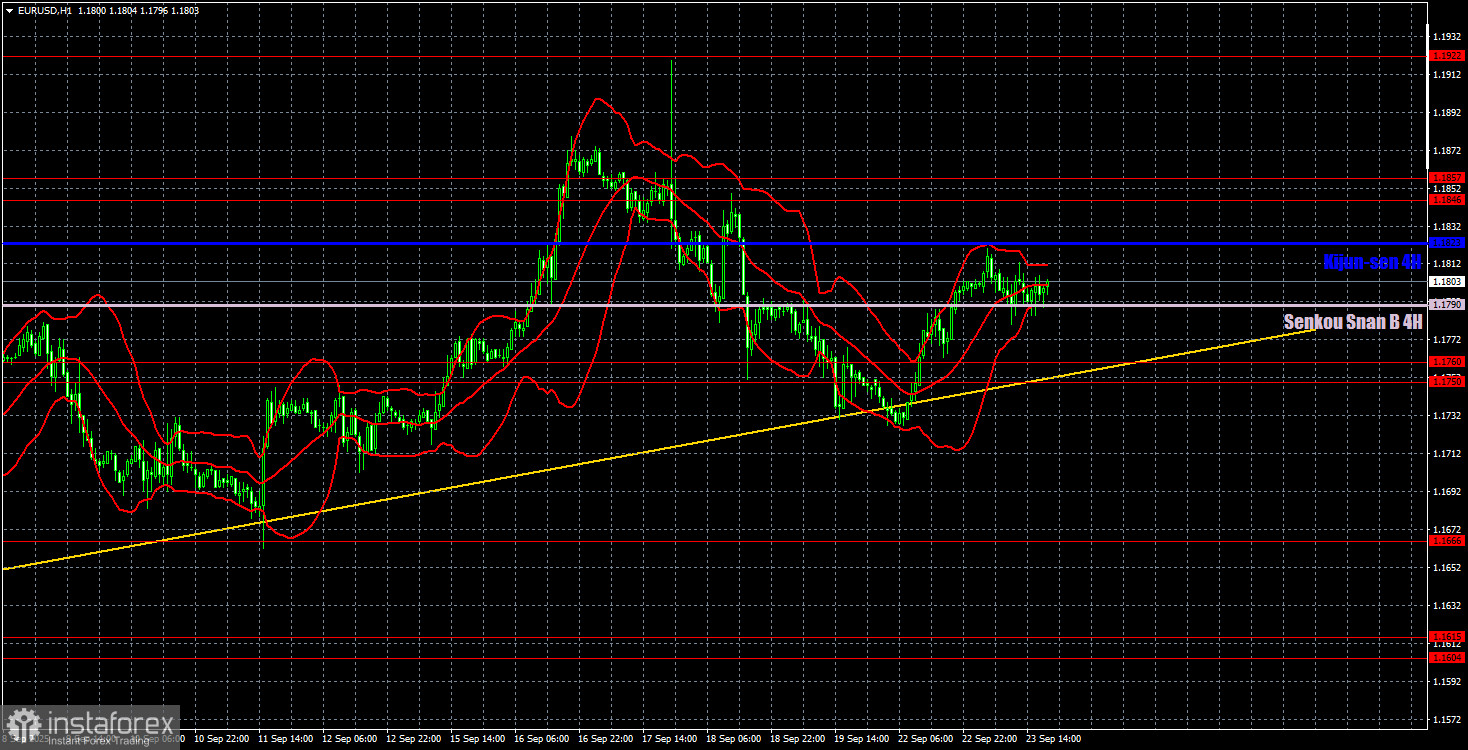Click the 1.1872 price axis label
This screenshot has width=1468, height=750.
1447,151
